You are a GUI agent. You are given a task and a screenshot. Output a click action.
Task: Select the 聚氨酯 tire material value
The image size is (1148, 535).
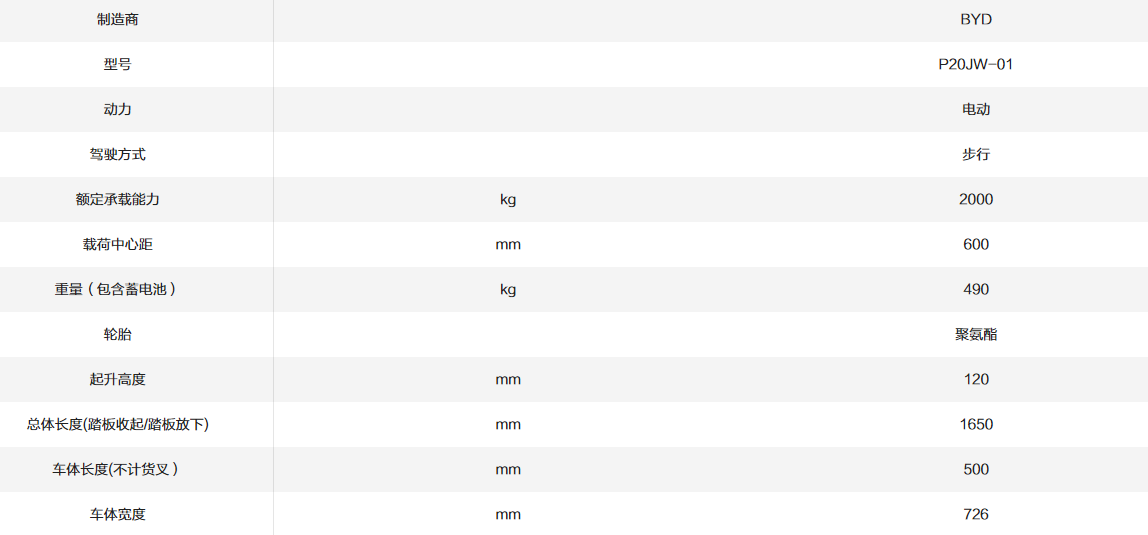click(975, 334)
